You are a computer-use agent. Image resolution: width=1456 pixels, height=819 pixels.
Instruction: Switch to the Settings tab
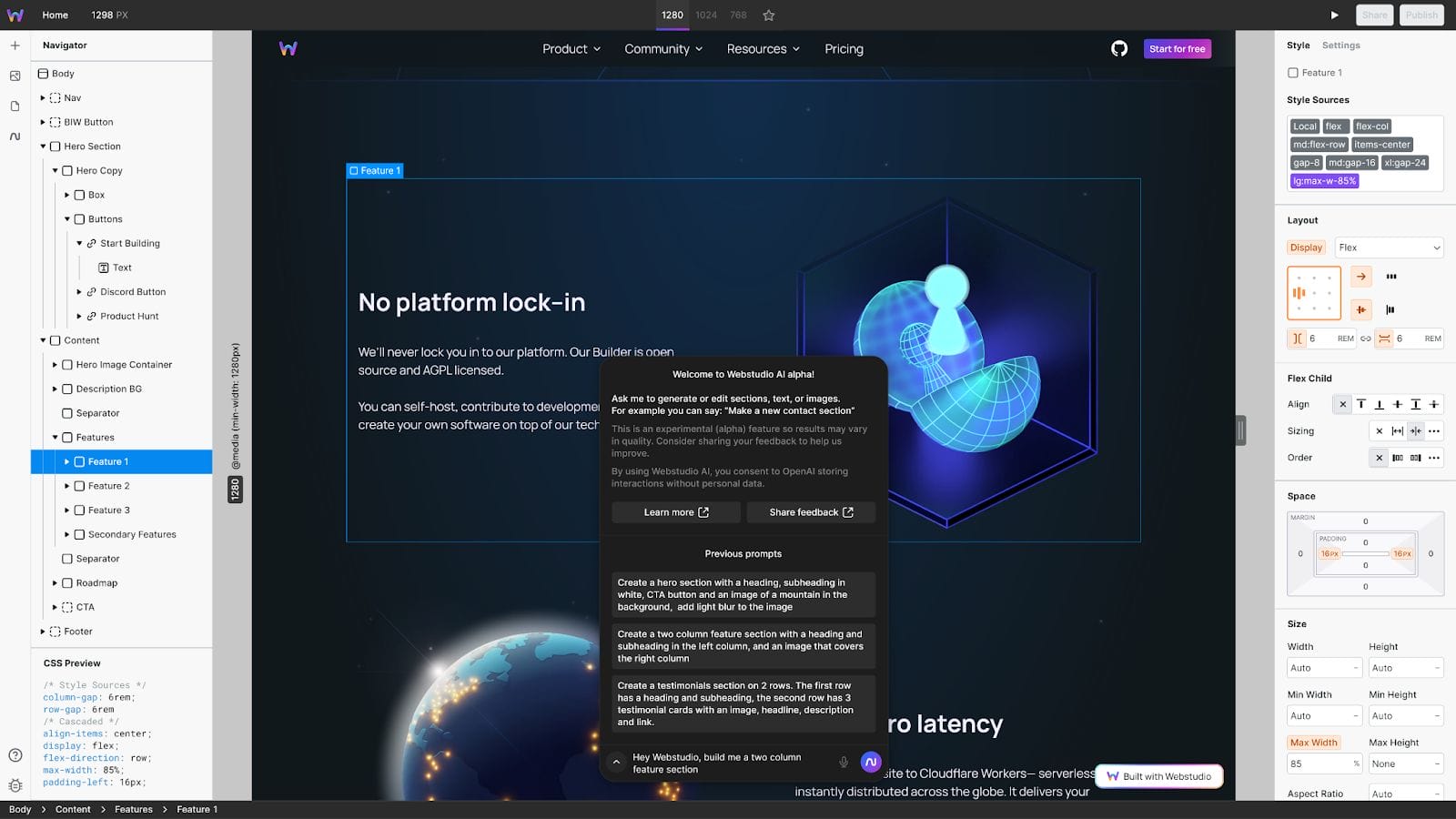coord(1340,45)
